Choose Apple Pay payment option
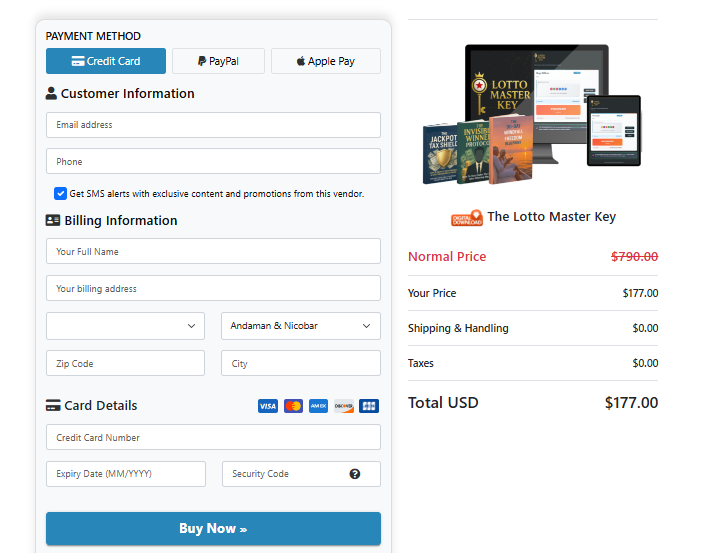This screenshot has height=553, width=702. pos(326,61)
